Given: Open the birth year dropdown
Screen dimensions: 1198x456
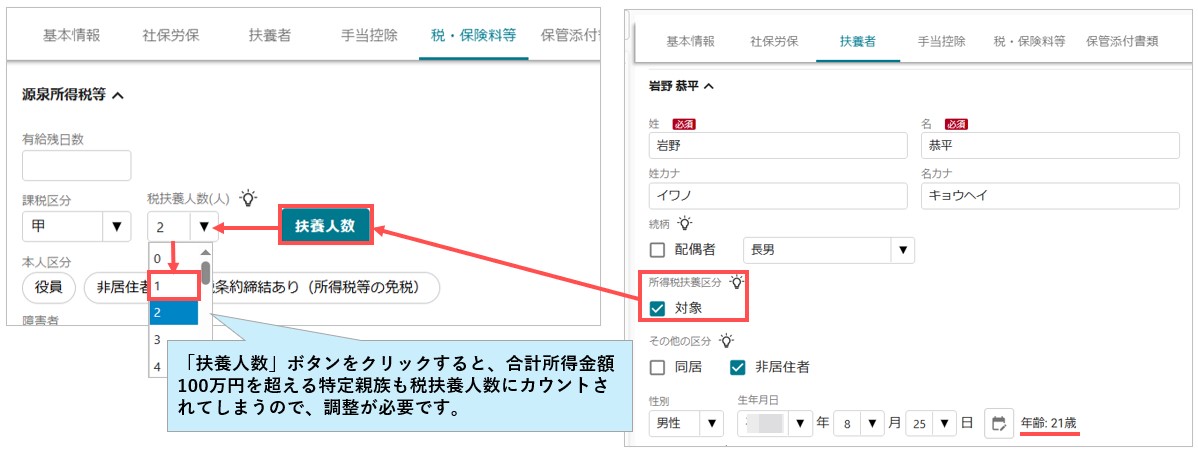Looking at the screenshot, I should point(775,424).
